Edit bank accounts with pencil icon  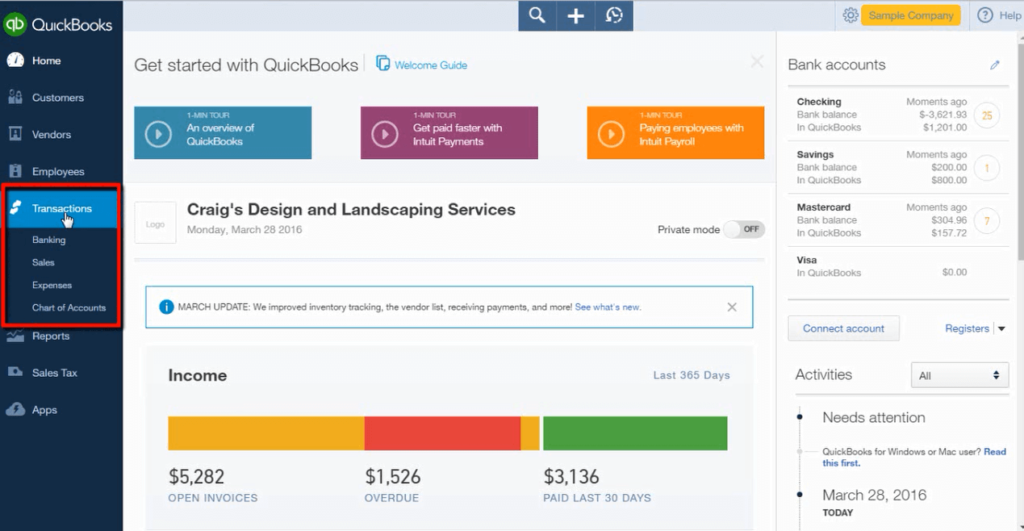click(995, 65)
